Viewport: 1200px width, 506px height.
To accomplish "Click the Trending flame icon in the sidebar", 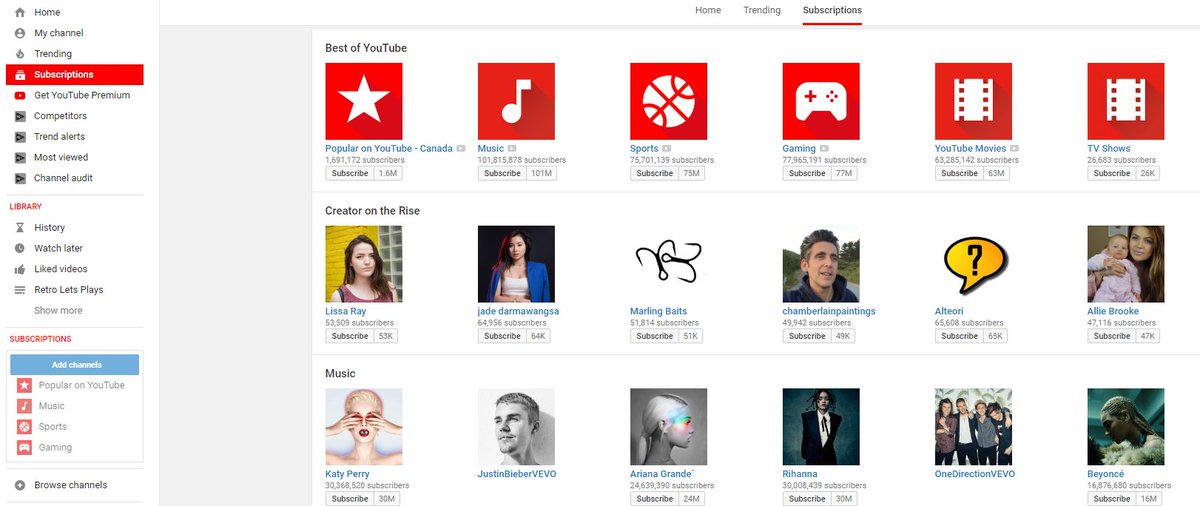I will click(x=20, y=54).
